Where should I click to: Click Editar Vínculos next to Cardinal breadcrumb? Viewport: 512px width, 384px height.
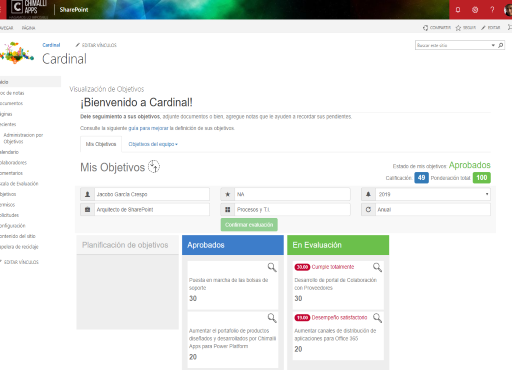[x=96, y=45]
